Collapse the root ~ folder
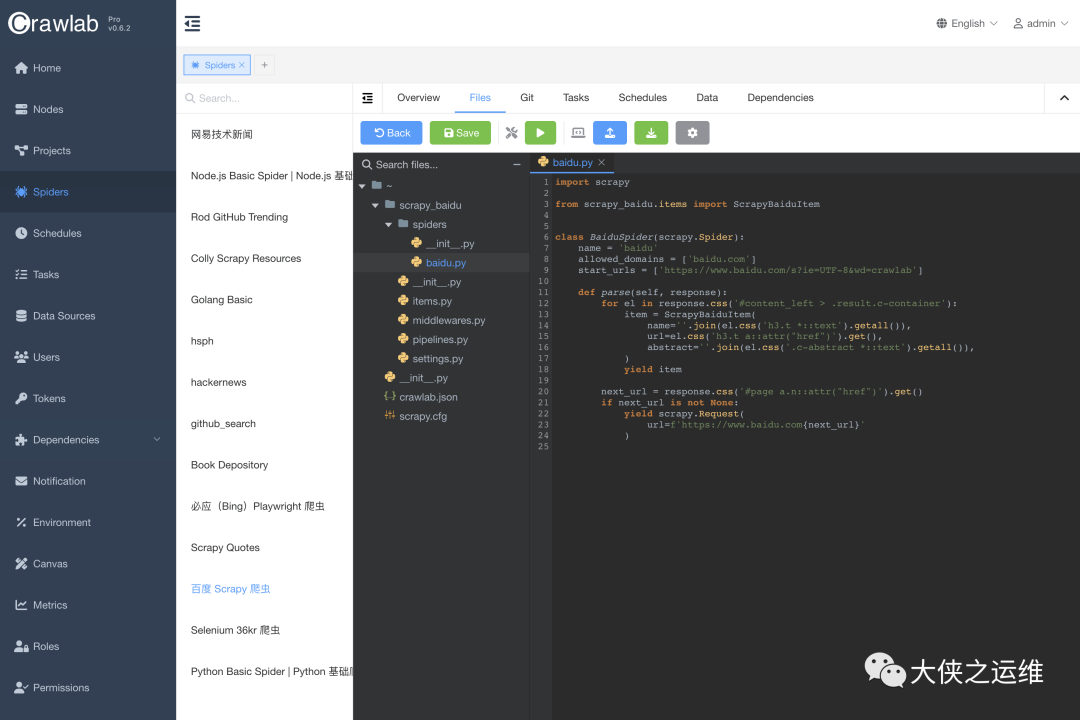The height and width of the screenshot is (720, 1080). point(362,186)
